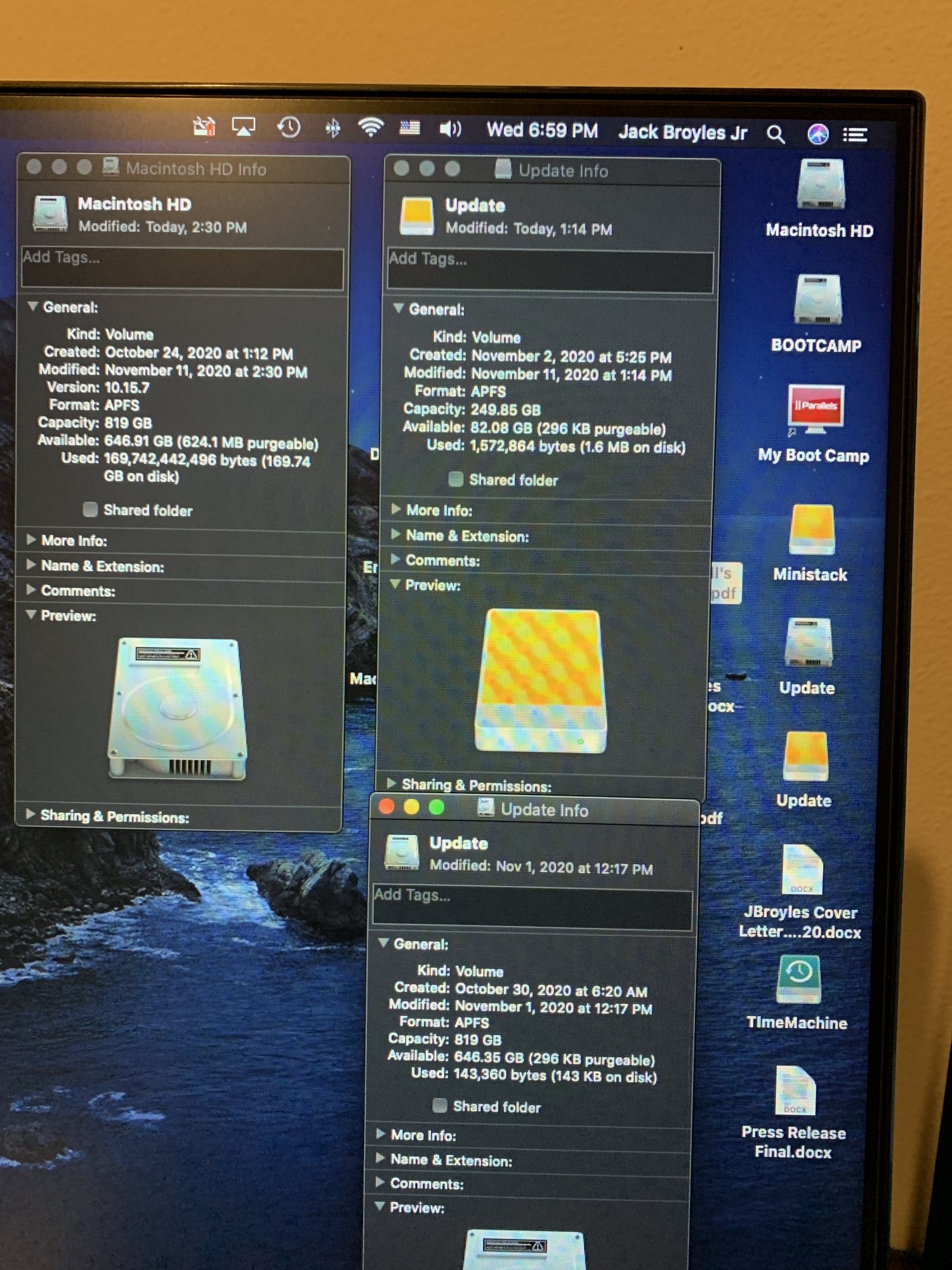The height and width of the screenshot is (1270, 952).
Task: Collapse General section in upper Update Info
Action: click(x=399, y=308)
